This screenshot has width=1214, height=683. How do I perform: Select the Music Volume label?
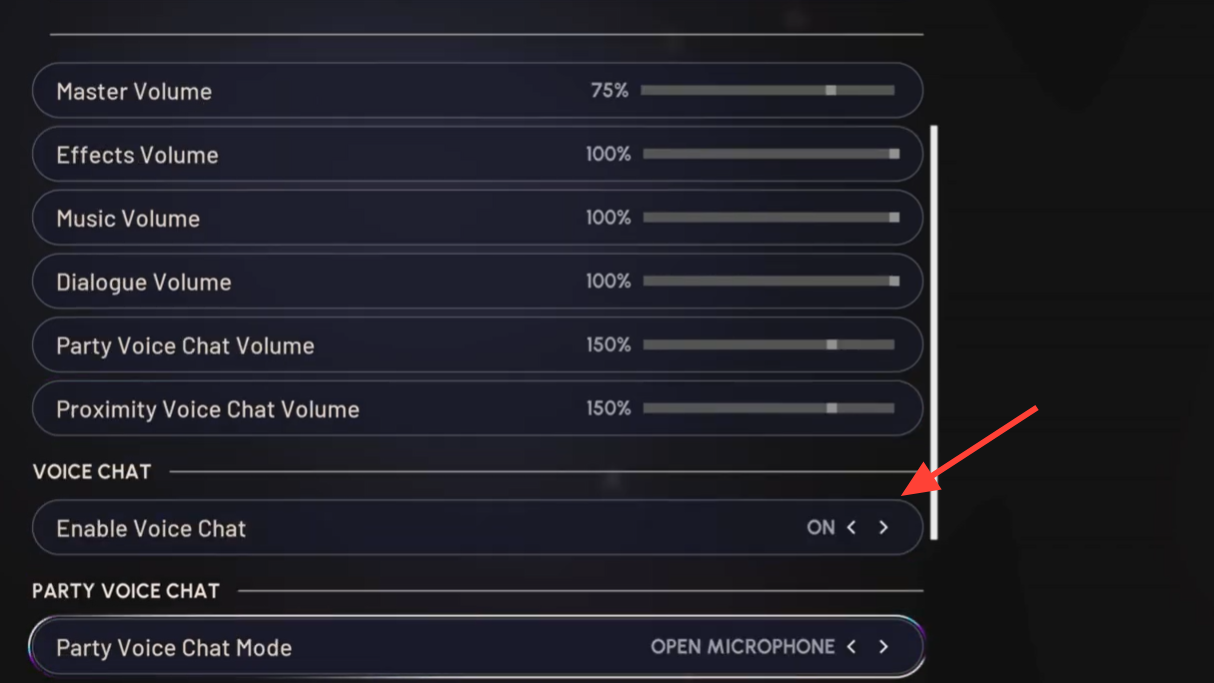tap(128, 218)
